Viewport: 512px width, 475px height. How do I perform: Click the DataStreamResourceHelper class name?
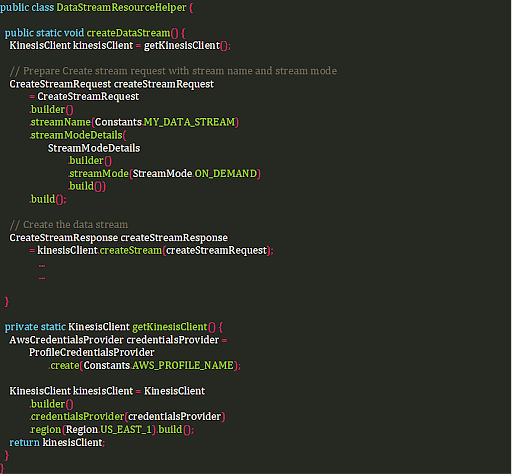tap(121, 7)
